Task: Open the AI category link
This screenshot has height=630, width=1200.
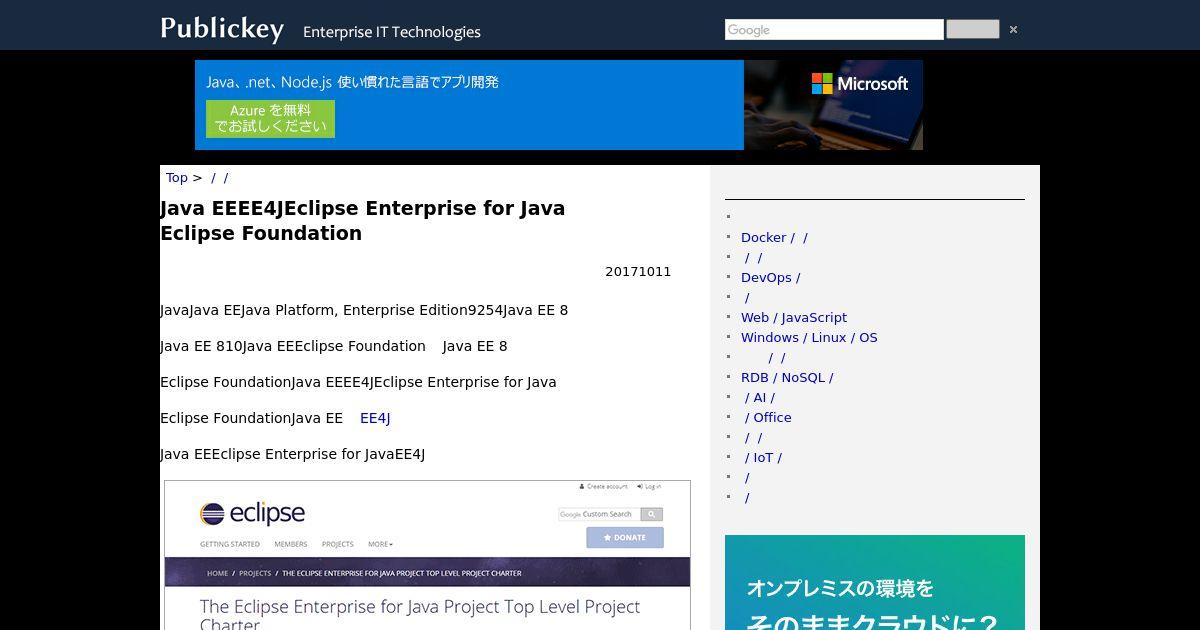Action: (759, 398)
